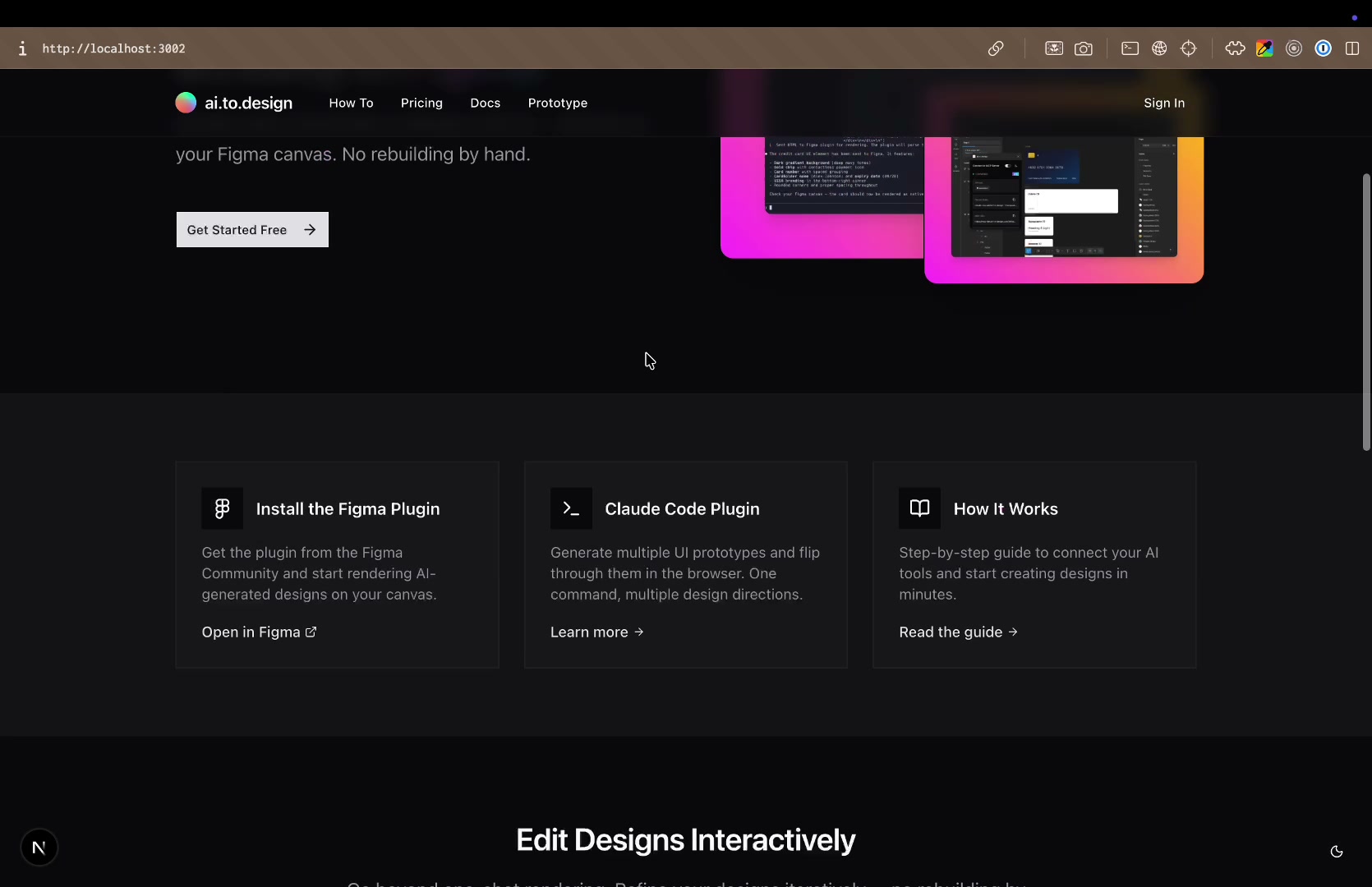The height and width of the screenshot is (887, 1372).
Task: Open the How To nav menu
Action: coord(351,103)
